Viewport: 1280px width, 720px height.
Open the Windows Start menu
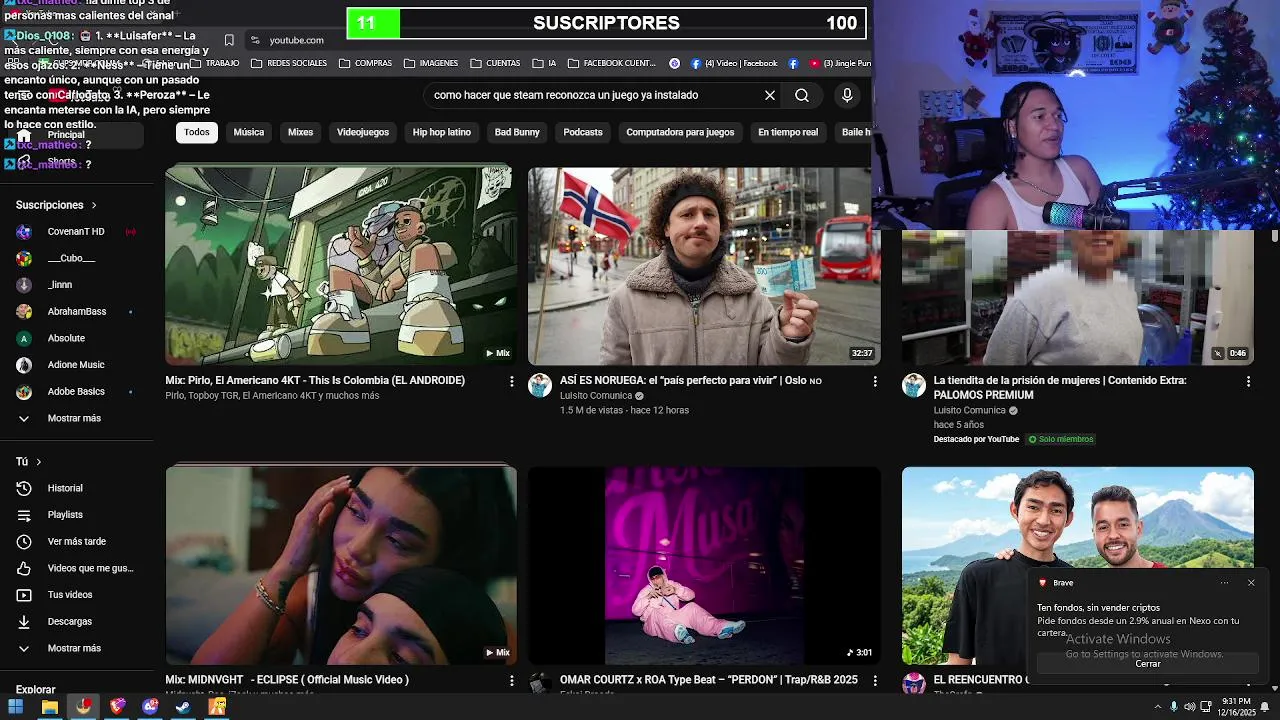tap(15, 707)
